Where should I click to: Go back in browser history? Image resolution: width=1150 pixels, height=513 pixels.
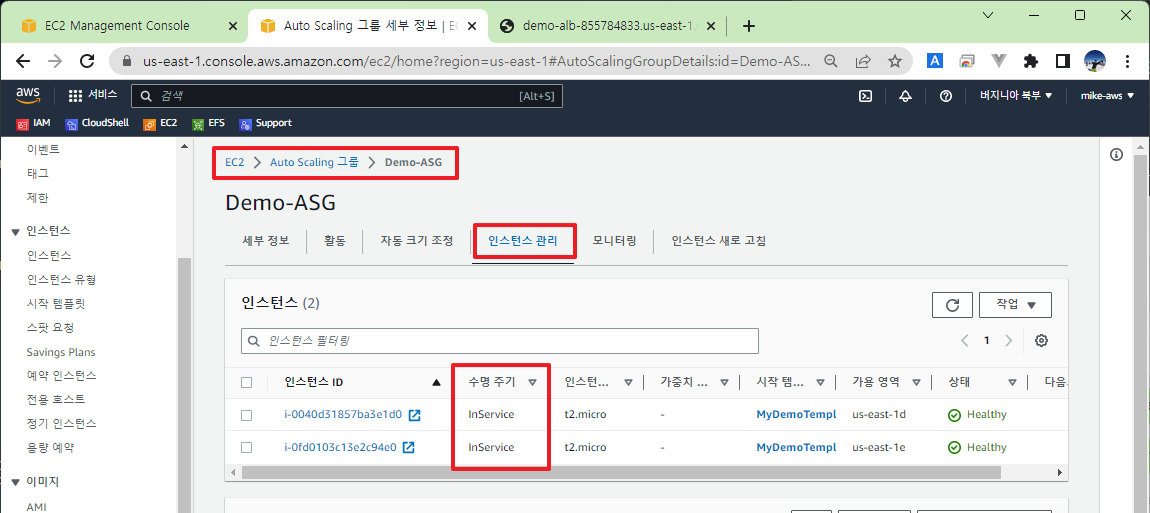23,61
